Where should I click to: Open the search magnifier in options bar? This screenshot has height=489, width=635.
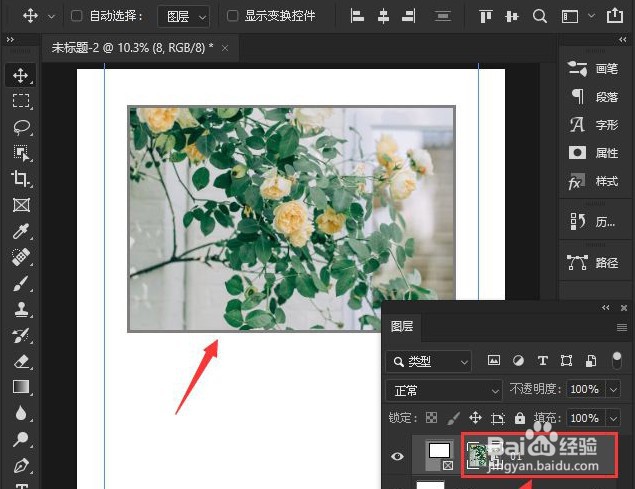(x=539, y=16)
